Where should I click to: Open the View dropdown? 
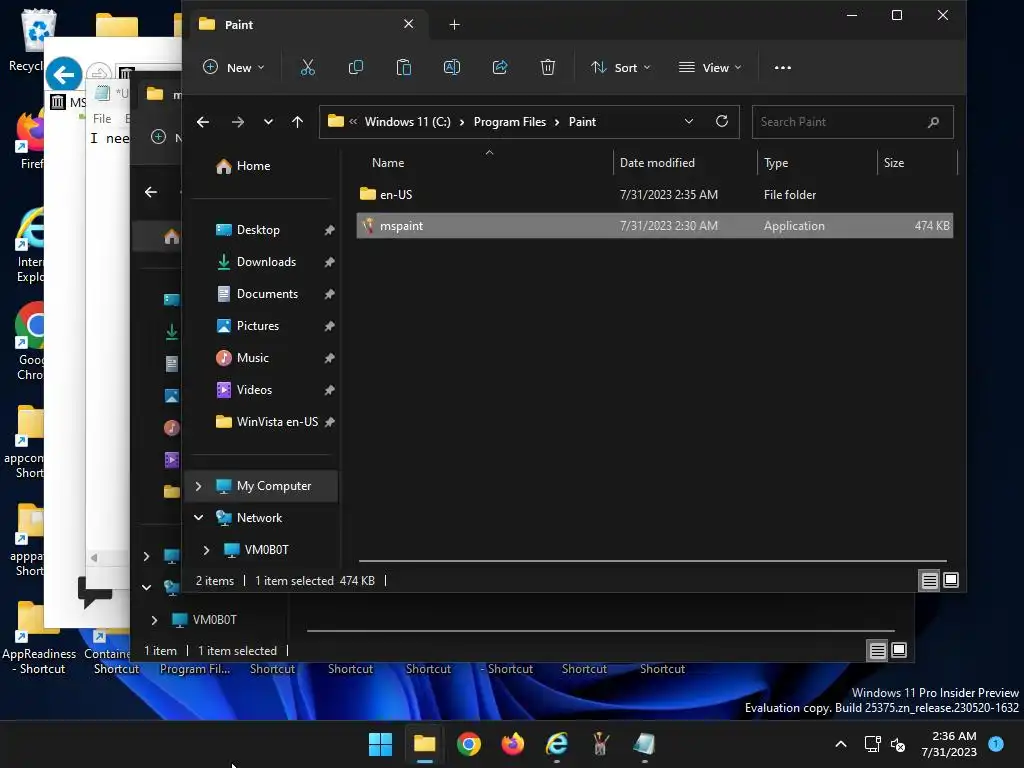pos(711,67)
